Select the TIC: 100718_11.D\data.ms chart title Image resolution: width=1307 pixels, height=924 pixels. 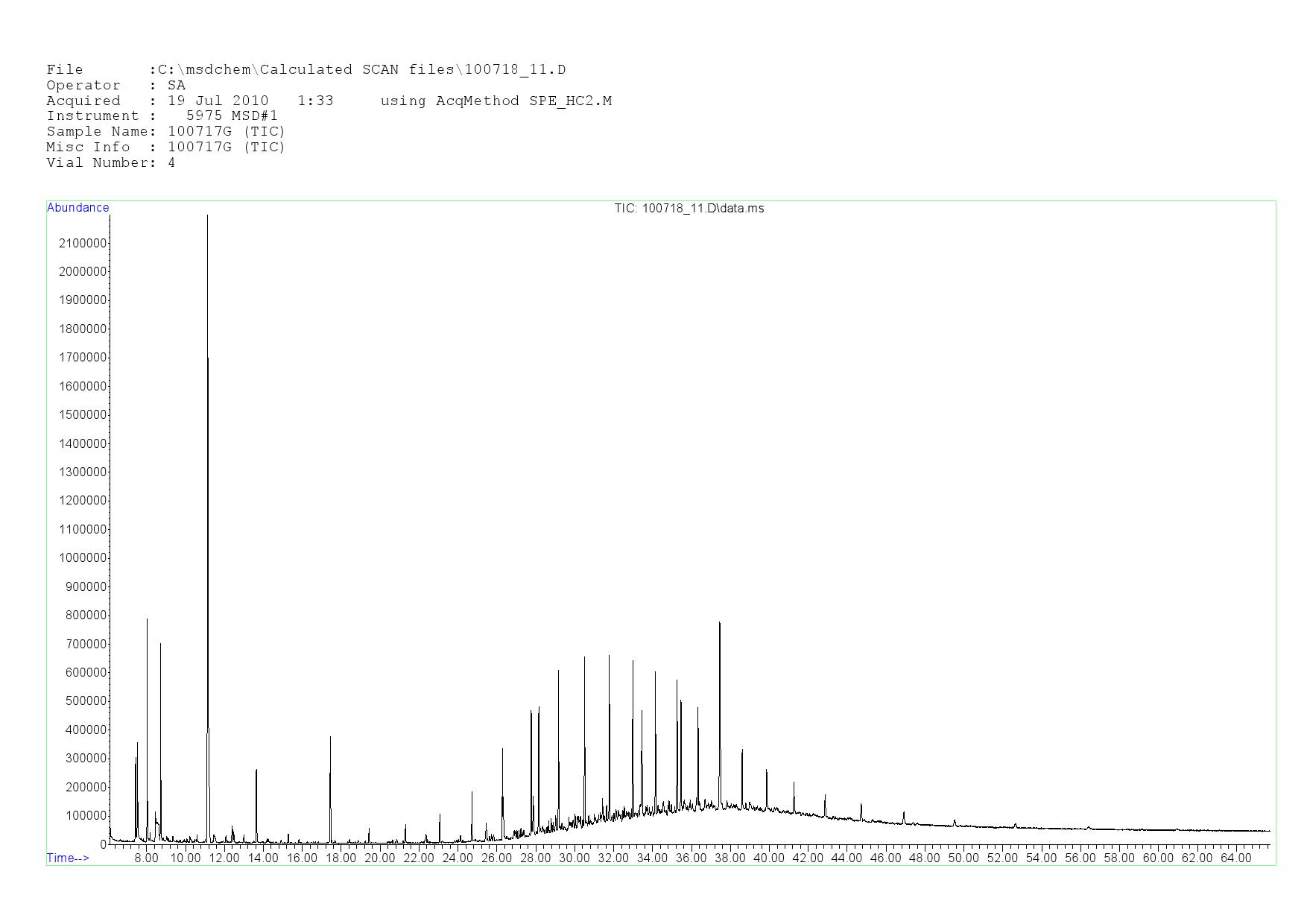(x=689, y=209)
